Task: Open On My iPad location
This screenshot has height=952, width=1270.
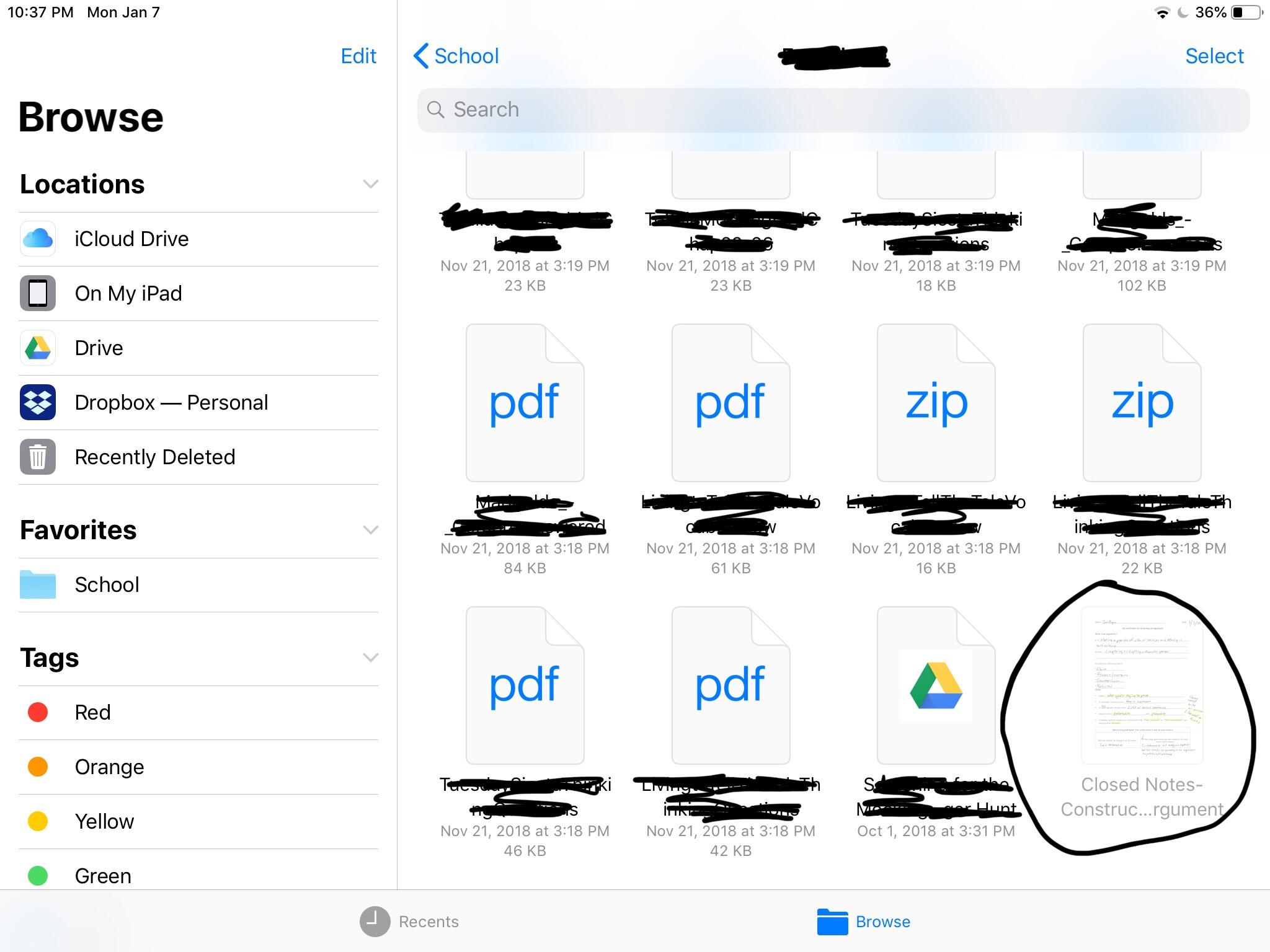Action: (128, 294)
